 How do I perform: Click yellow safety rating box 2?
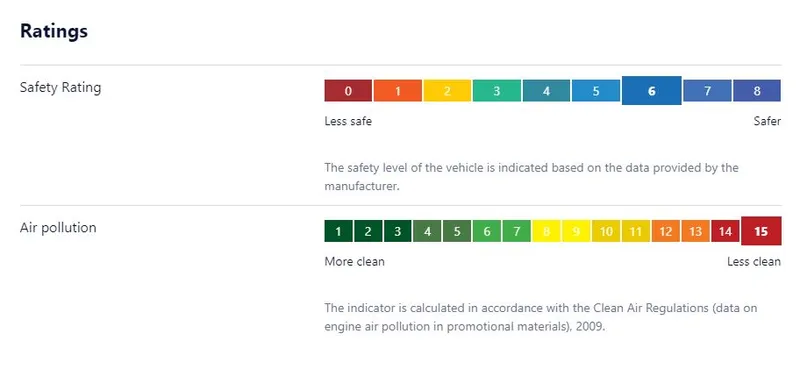click(x=447, y=91)
